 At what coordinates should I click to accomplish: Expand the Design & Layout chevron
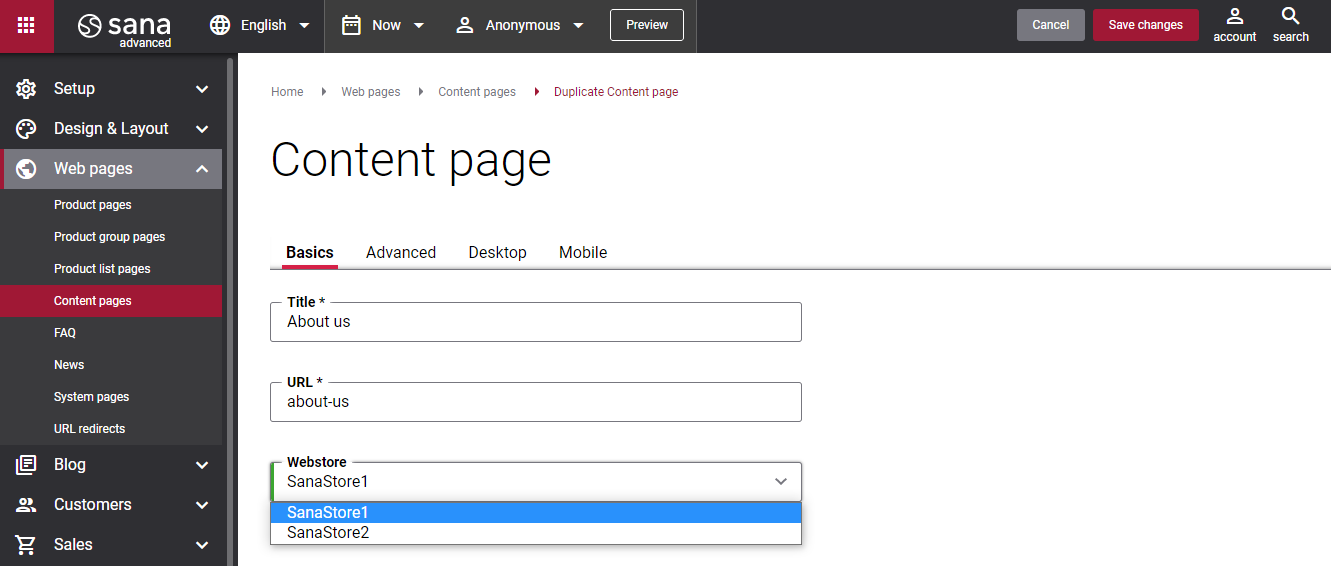click(x=202, y=129)
